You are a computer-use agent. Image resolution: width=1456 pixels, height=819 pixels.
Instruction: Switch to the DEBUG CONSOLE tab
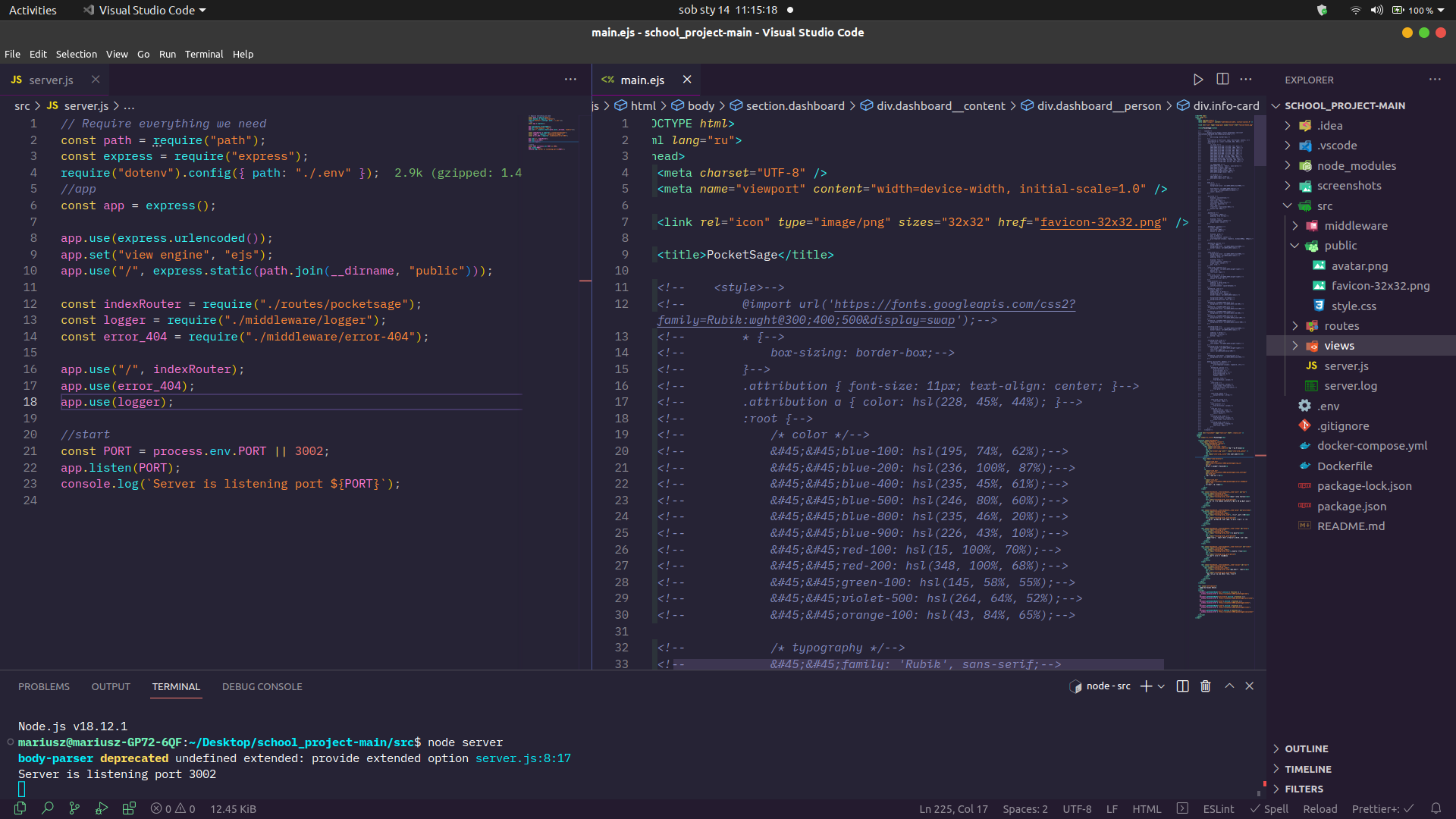tap(262, 686)
